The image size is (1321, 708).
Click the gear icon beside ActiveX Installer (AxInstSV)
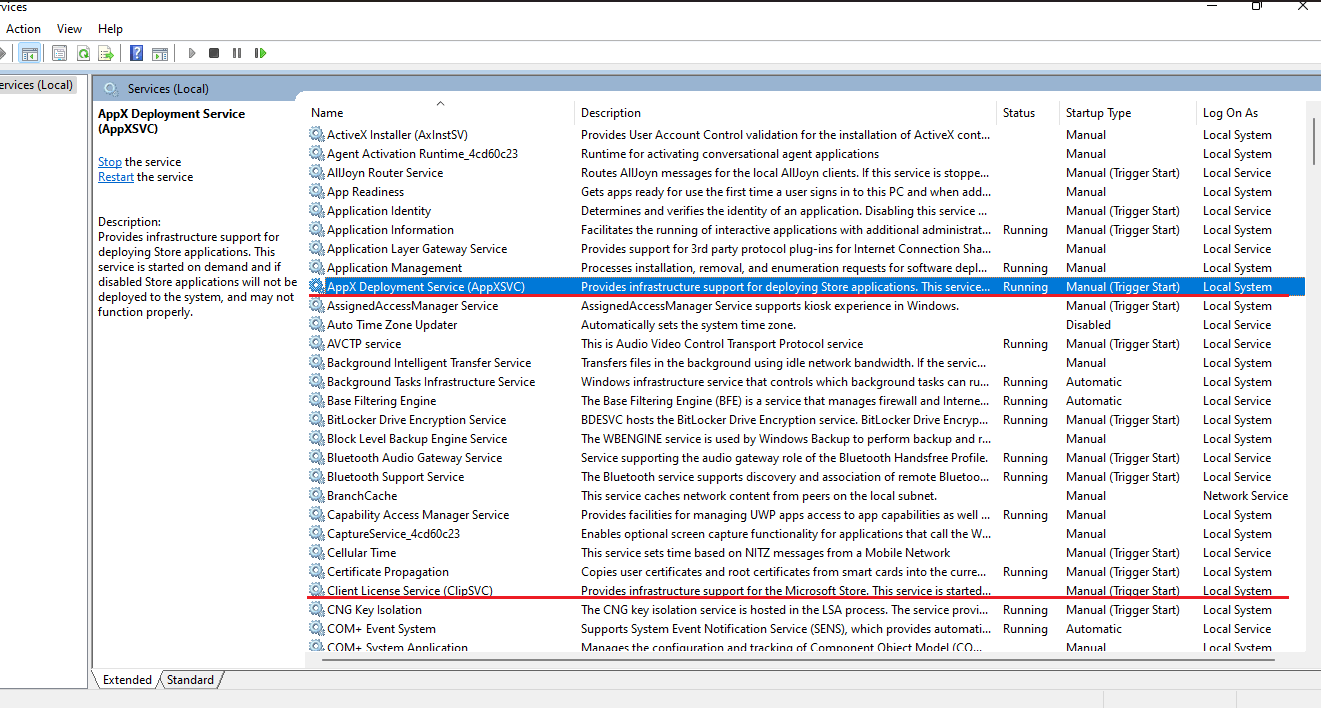tap(317, 135)
